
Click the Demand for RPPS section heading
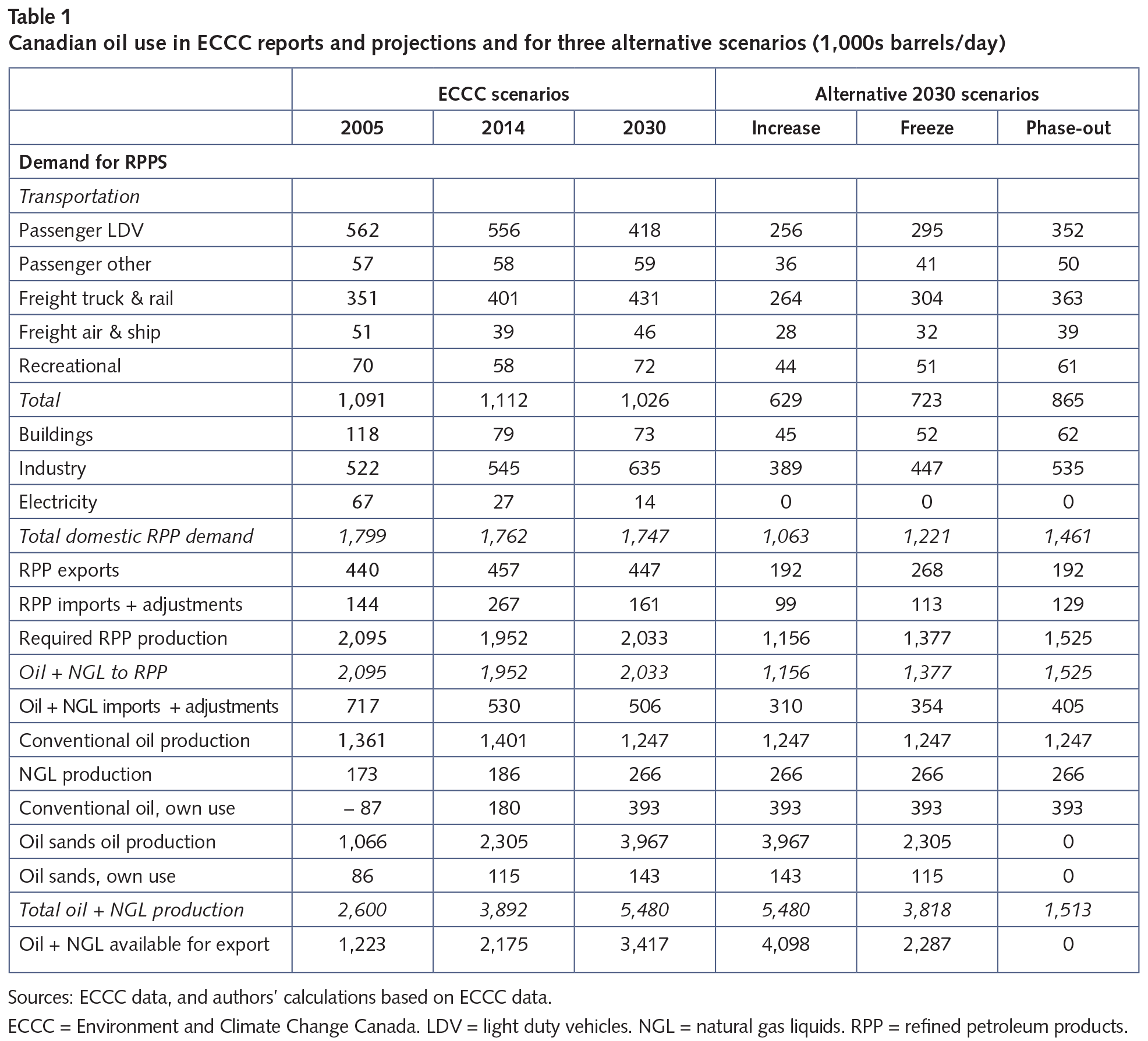(x=93, y=162)
